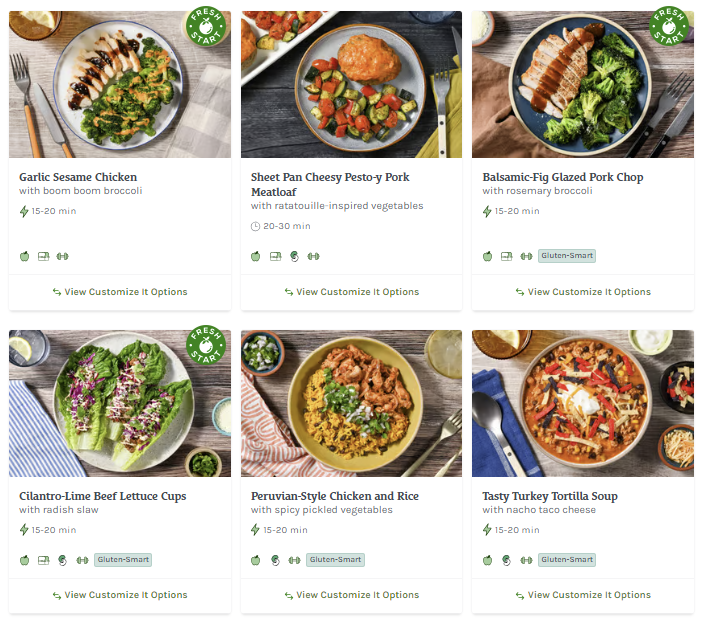Open the Cilantro-Lime Beef Lettuce Cups recipe title
This screenshot has height=619, width=703.
103,496
